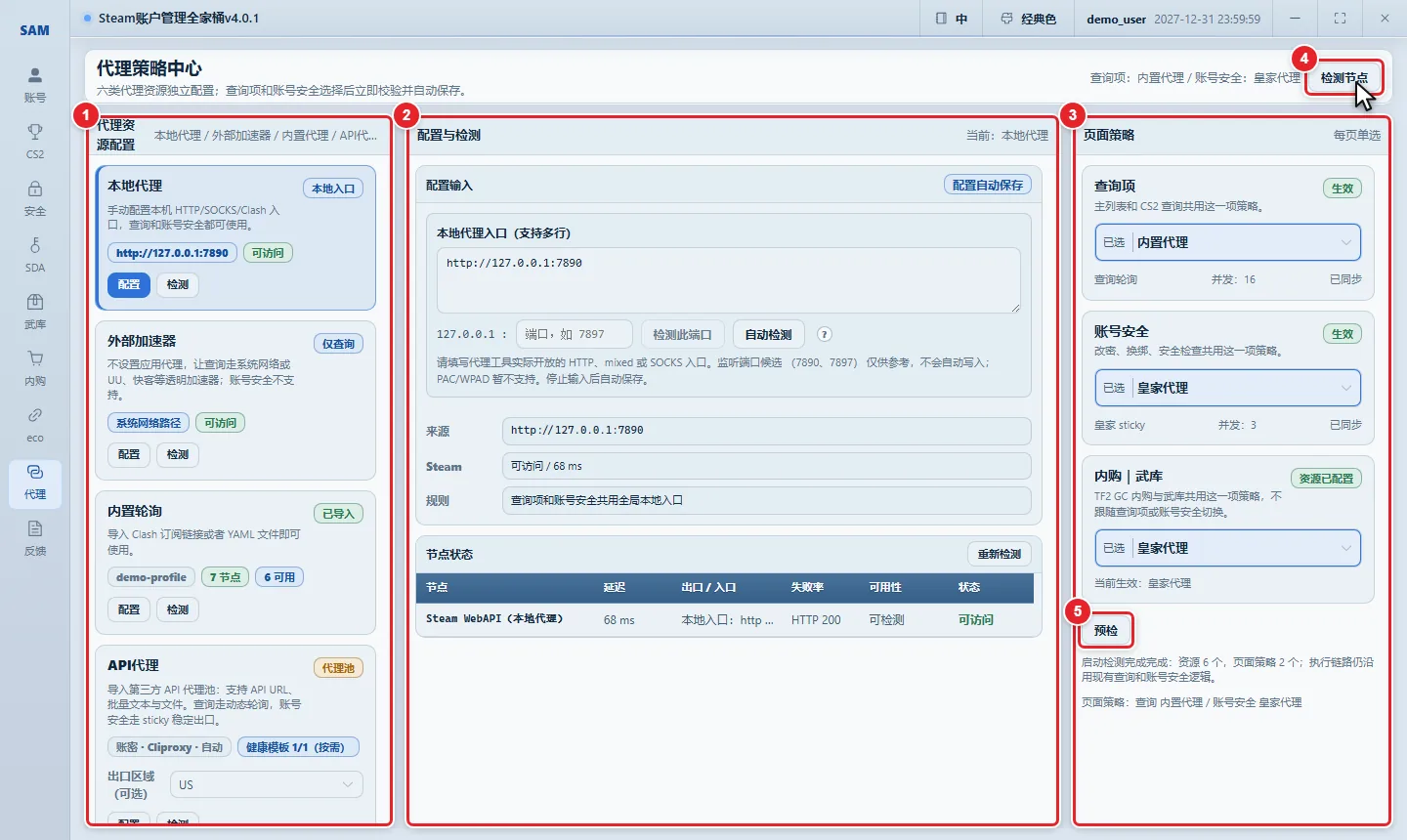Open the 反馈 feedback sidebar icon
This screenshot has width=1407, height=840.
(x=35, y=538)
